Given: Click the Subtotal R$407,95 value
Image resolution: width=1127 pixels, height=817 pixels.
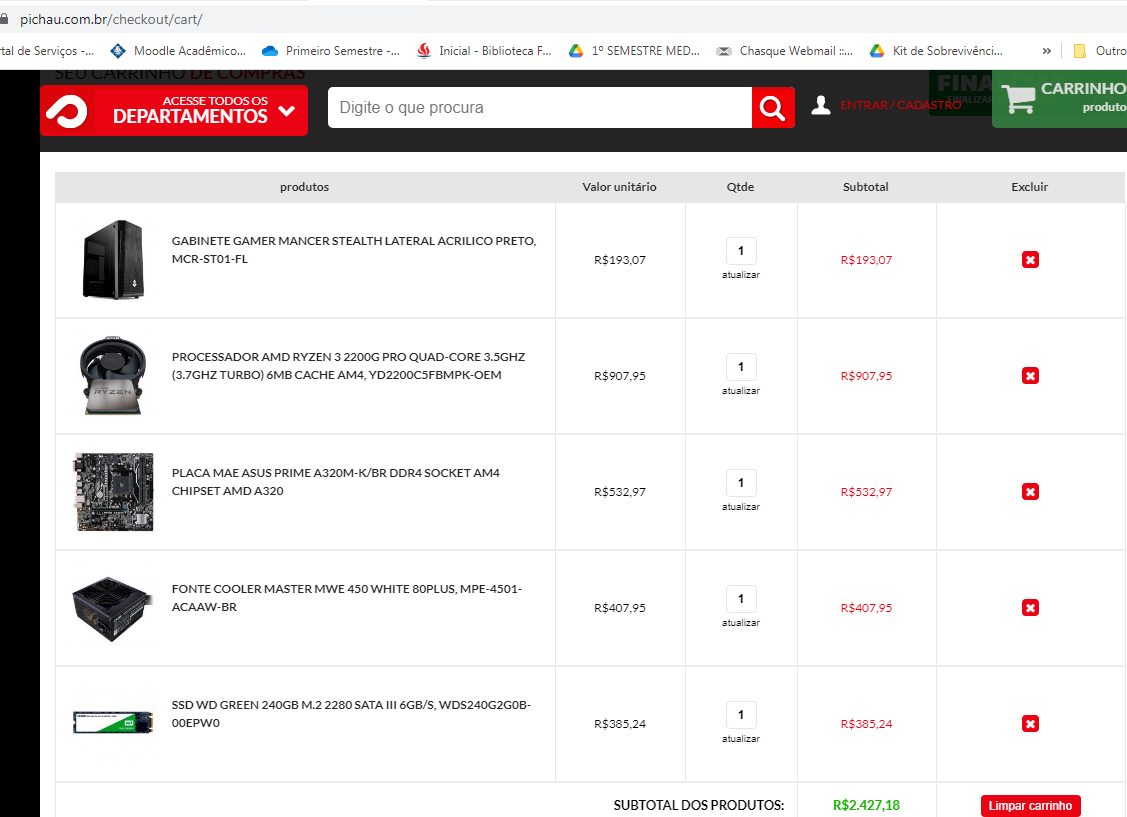Looking at the screenshot, I should (x=866, y=608).
